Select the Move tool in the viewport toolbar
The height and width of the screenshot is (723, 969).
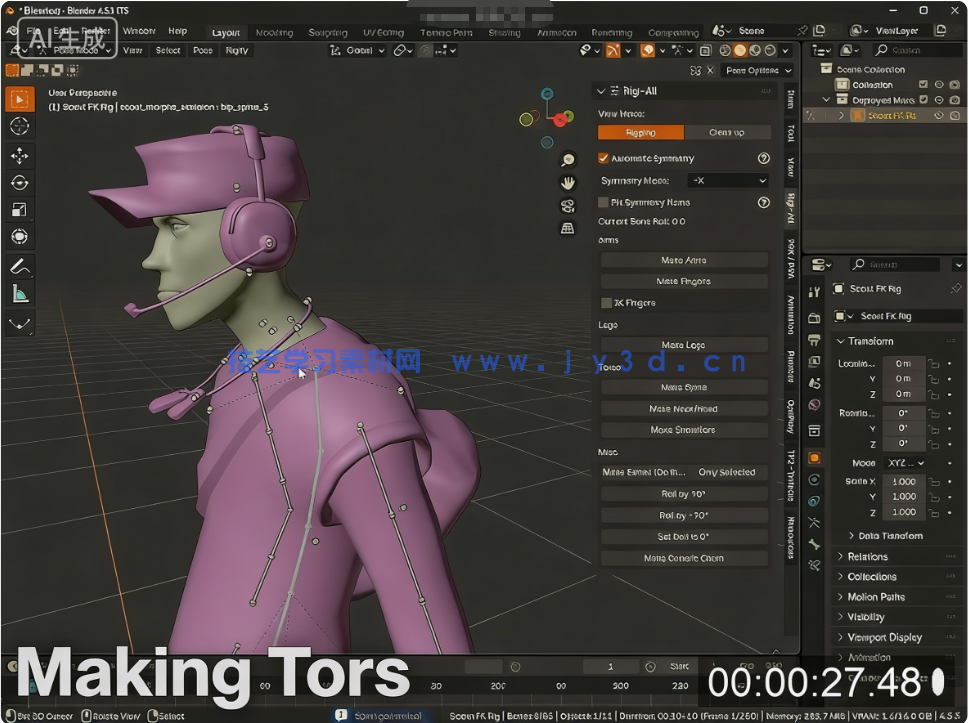(x=20, y=153)
